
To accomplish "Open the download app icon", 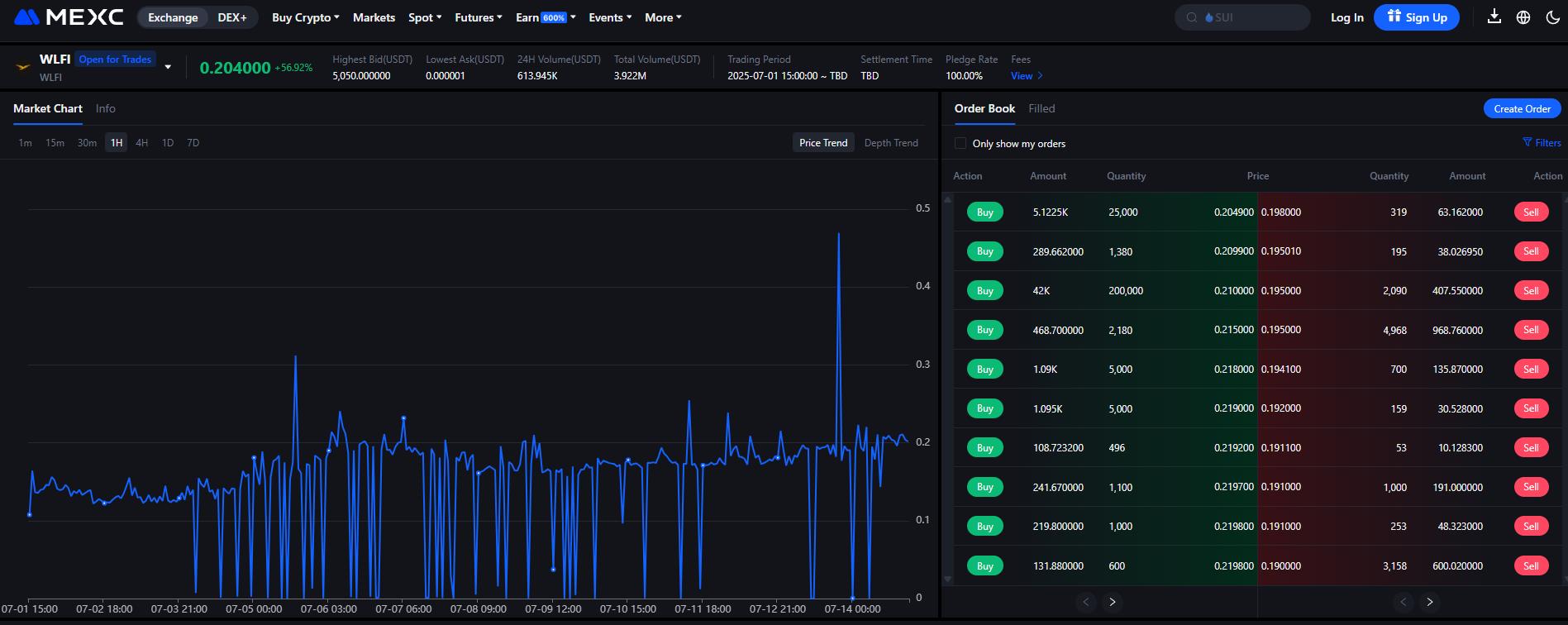I will [1494, 17].
